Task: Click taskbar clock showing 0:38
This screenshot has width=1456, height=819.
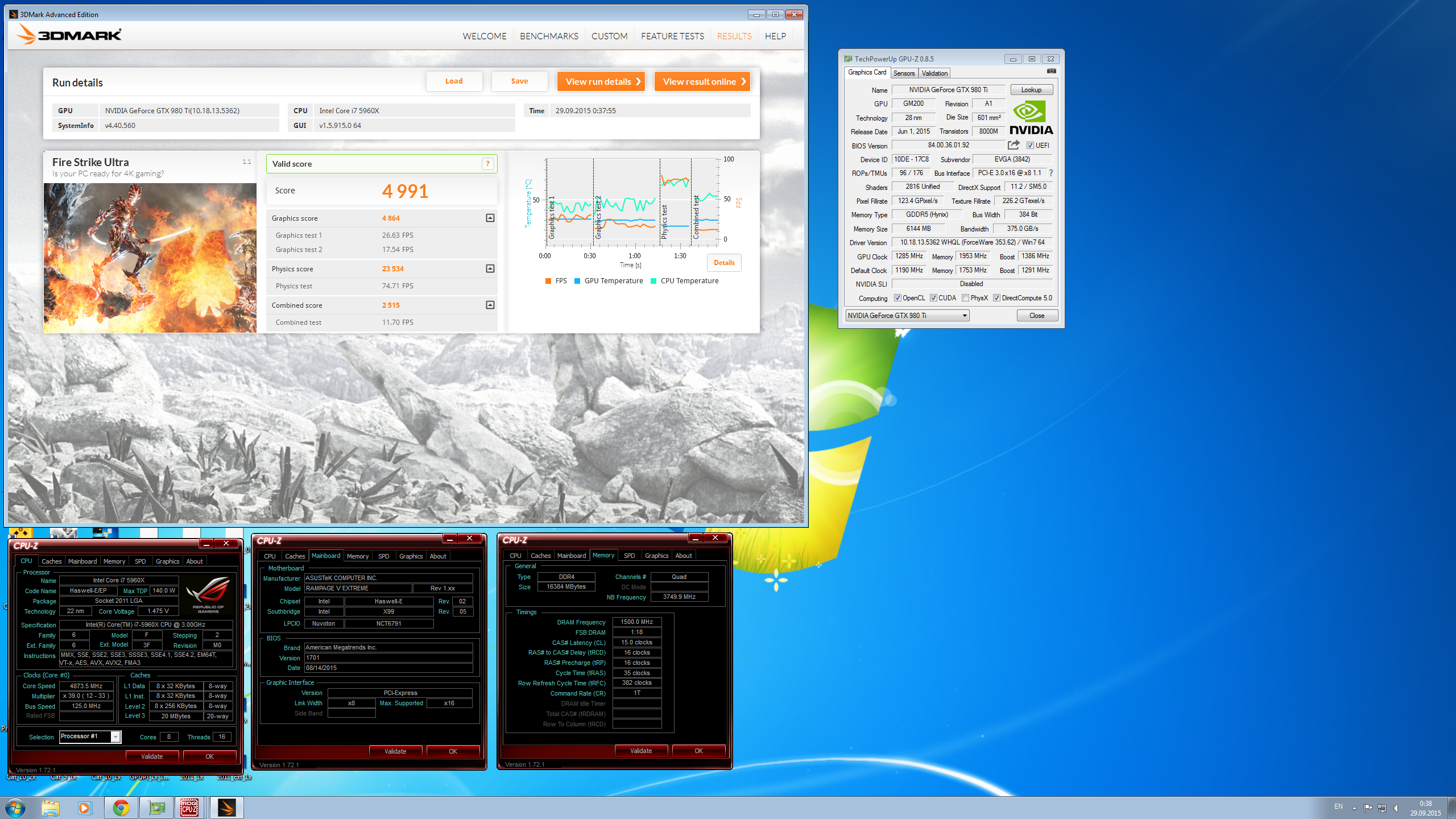Action: [x=1425, y=808]
